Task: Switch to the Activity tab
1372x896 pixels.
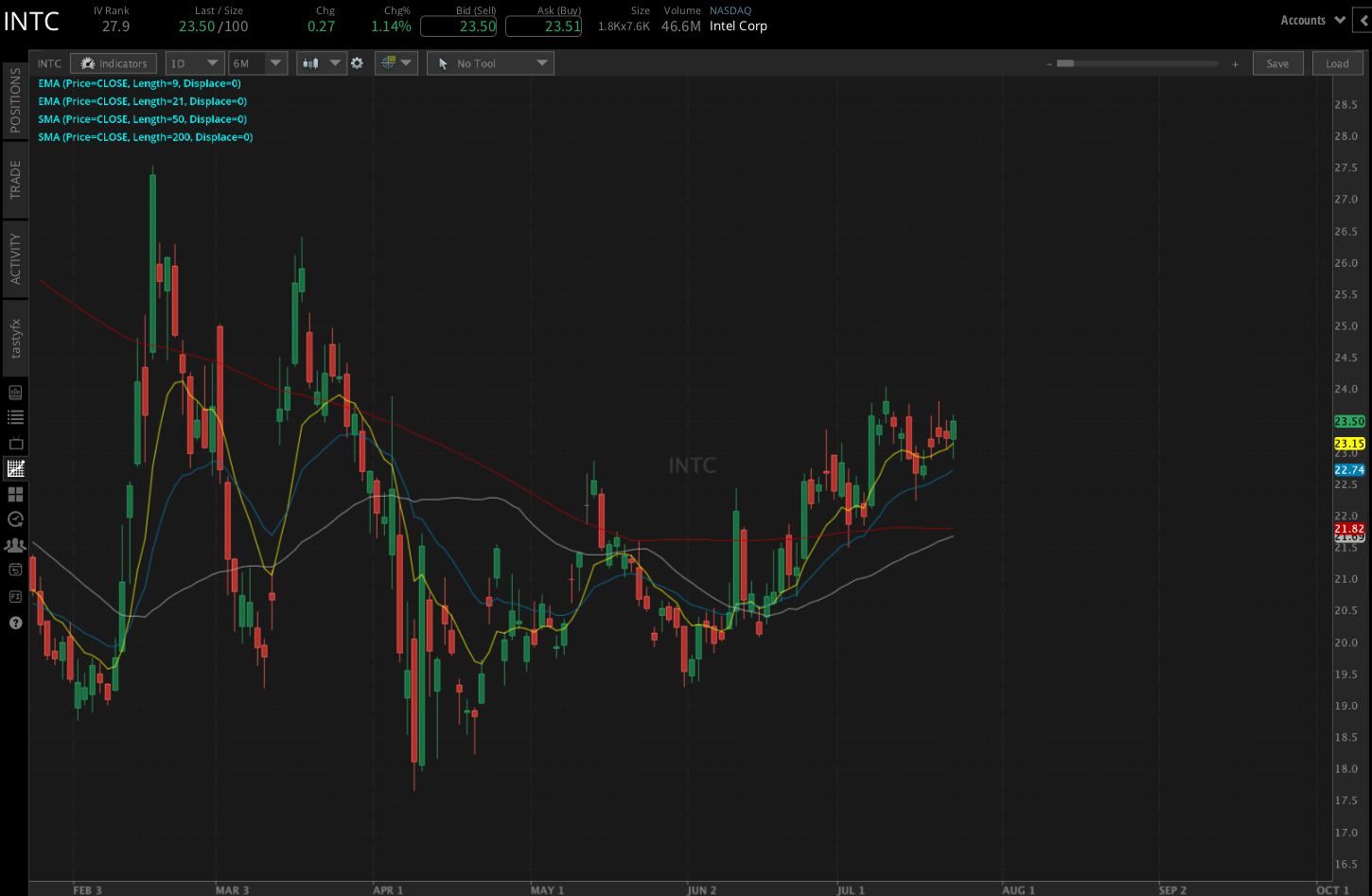Action: pos(15,258)
